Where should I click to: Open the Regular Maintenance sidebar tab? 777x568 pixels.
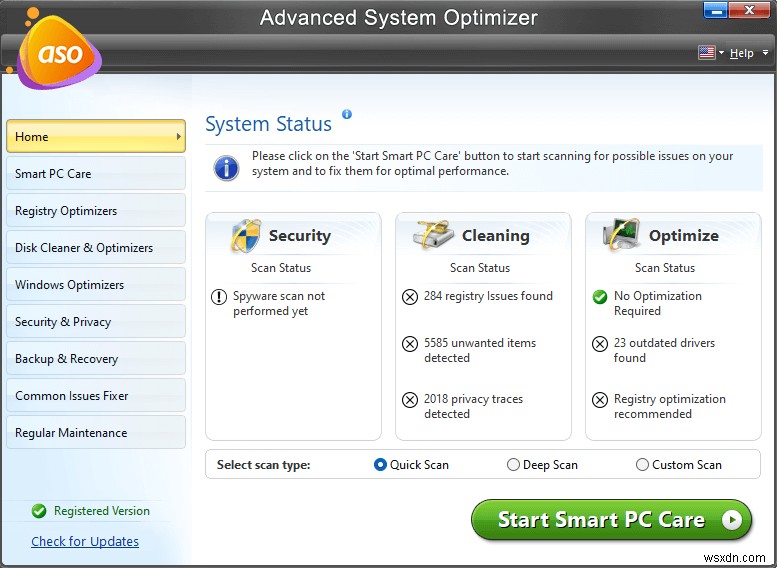[96, 433]
